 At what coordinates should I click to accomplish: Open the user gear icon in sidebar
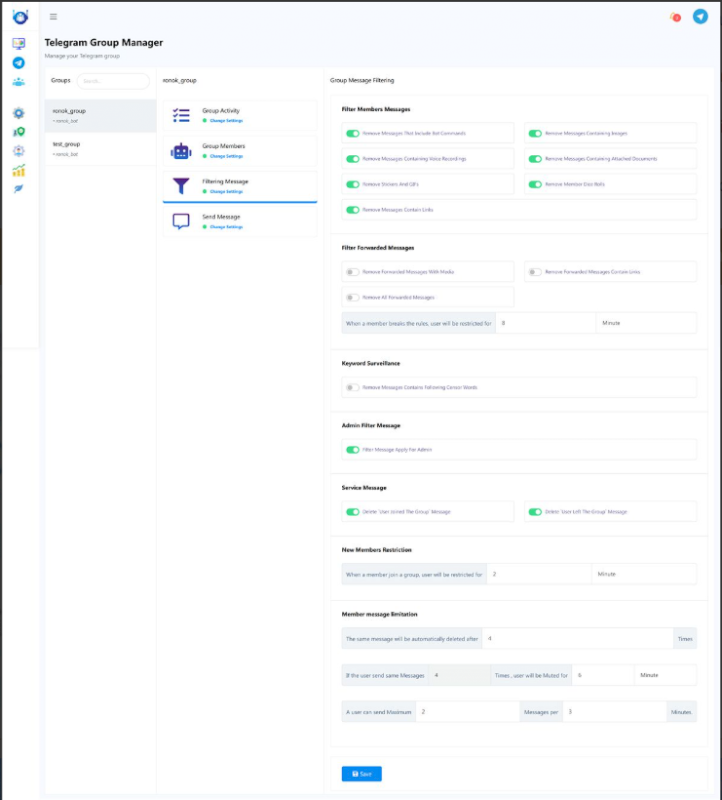click(x=19, y=151)
